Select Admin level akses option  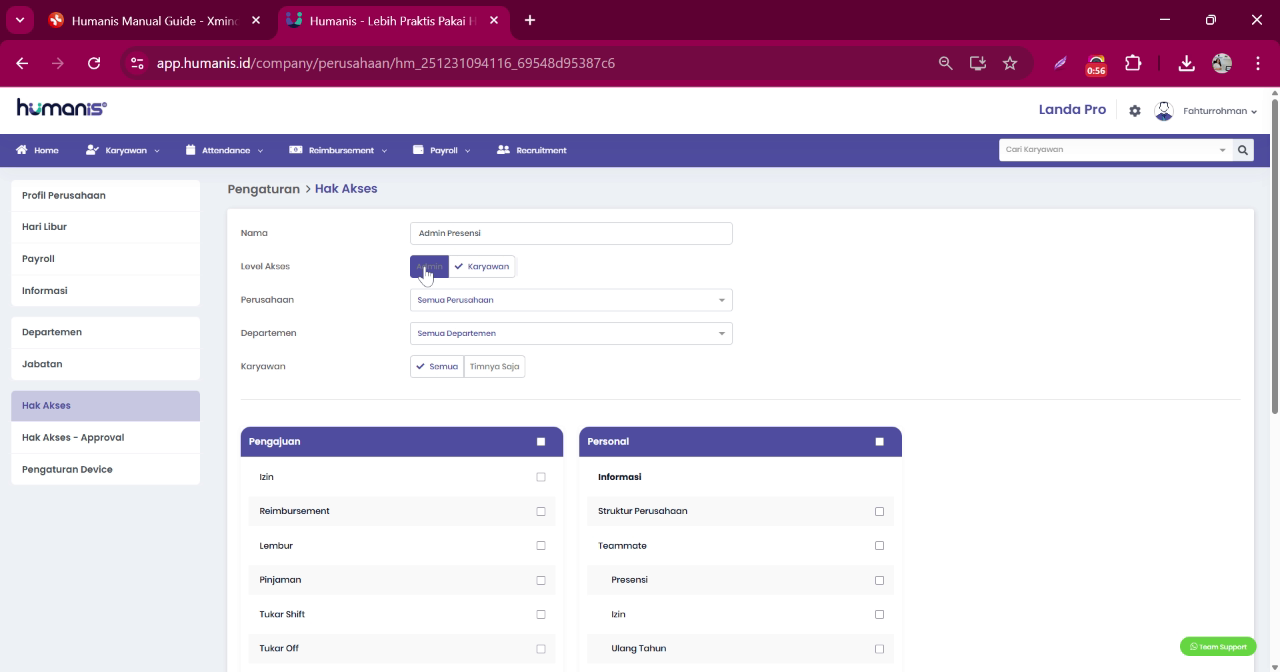pyautogui.click(x=429, y=267)
